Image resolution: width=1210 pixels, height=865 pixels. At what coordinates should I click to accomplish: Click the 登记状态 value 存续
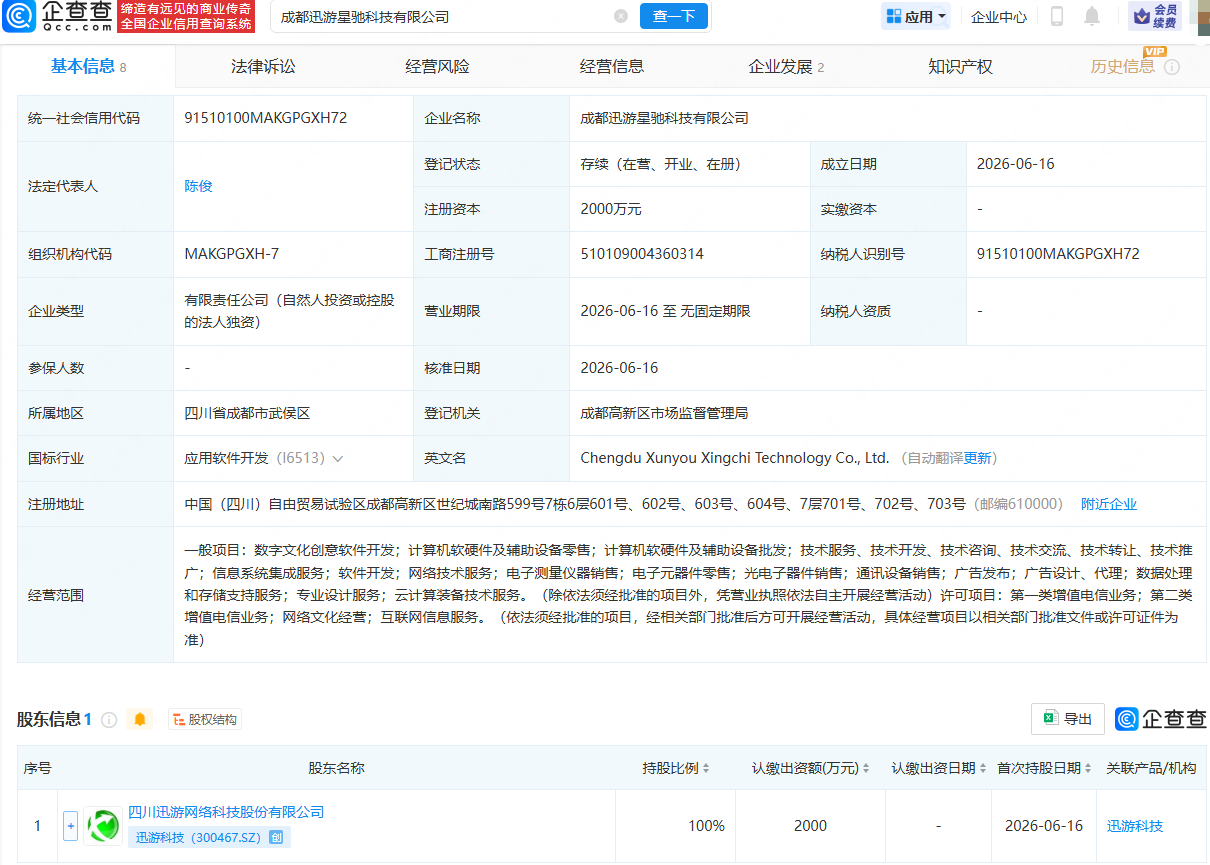[x=661, y=164]
